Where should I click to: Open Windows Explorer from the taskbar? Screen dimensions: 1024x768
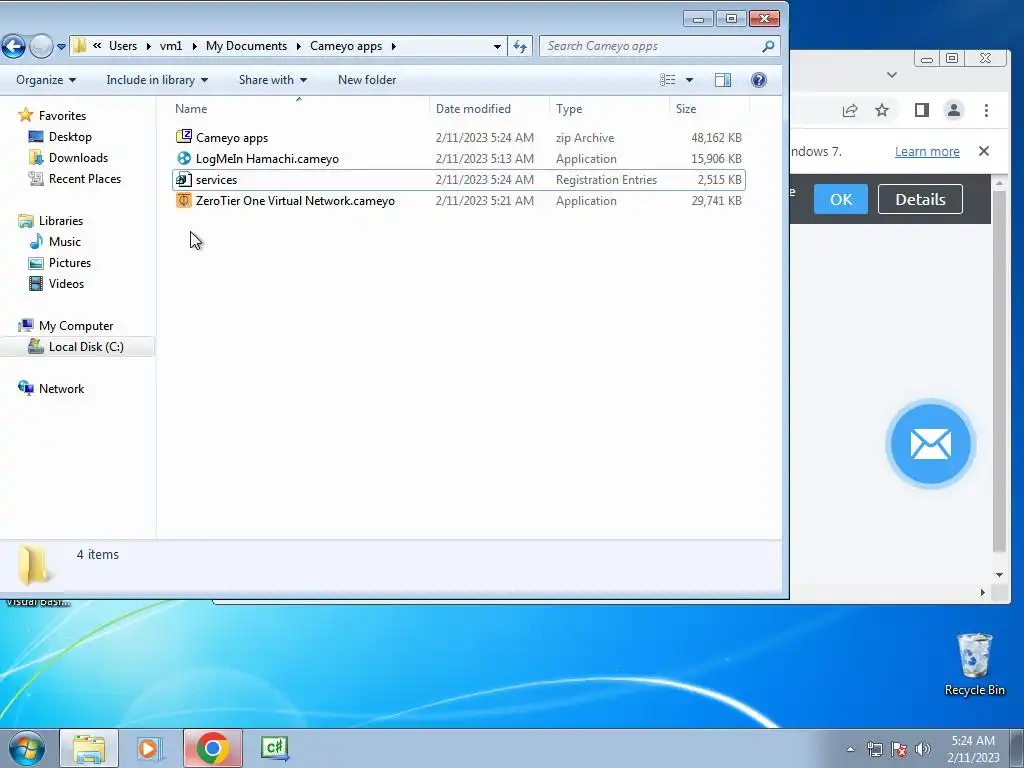(89, 748)
